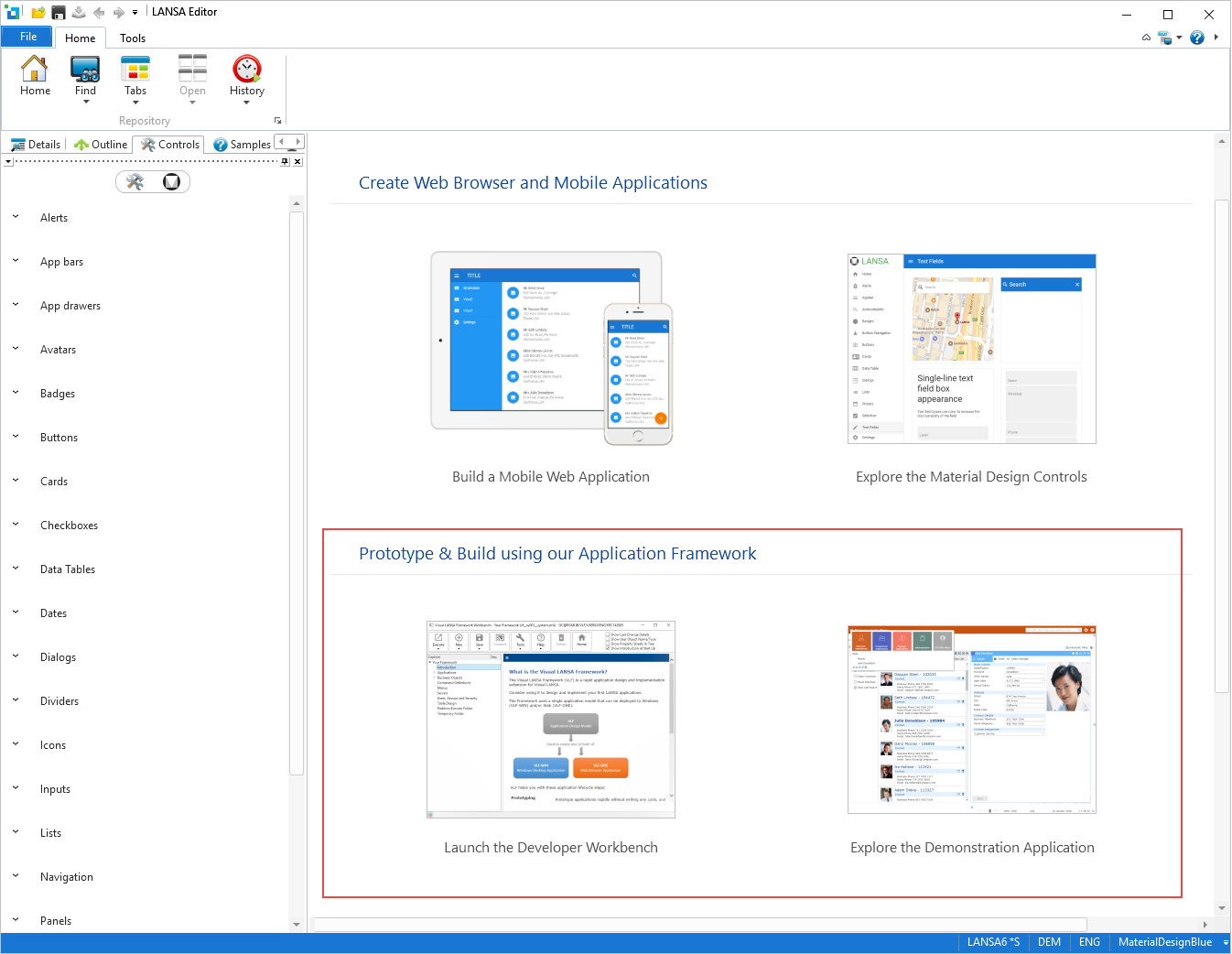Screen dimensions: 1232x954
Task: Click the main page horizontal scrollbar
Action: pos(700,925)
